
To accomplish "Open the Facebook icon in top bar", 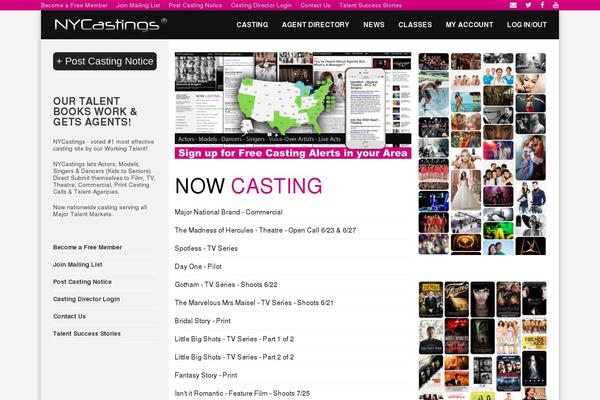I will click(542, 5).
